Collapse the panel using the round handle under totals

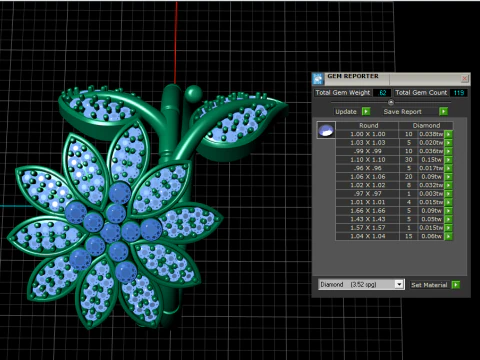coord(391,102)
